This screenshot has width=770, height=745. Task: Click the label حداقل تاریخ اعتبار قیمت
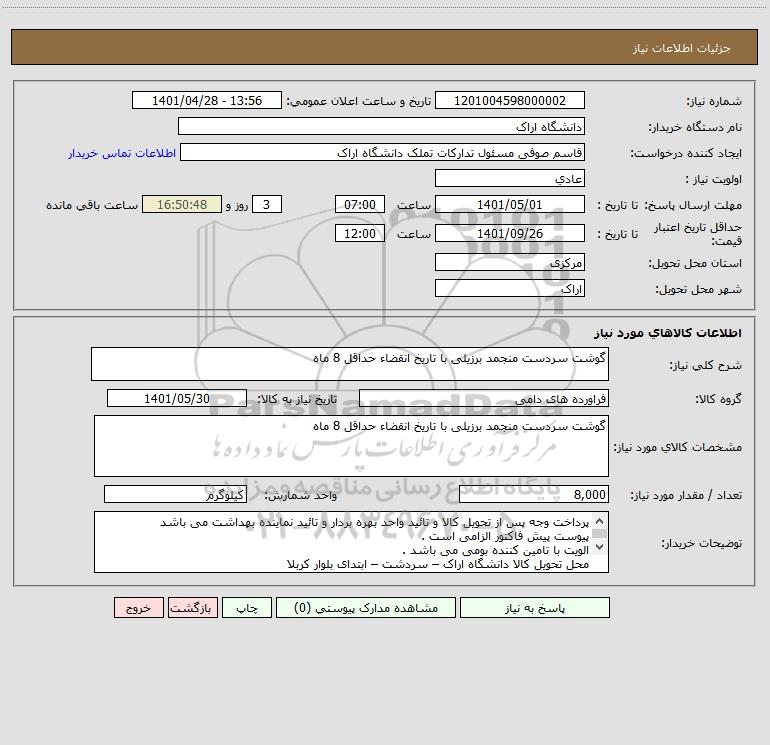pyautogui.click(x=698, y=234)
